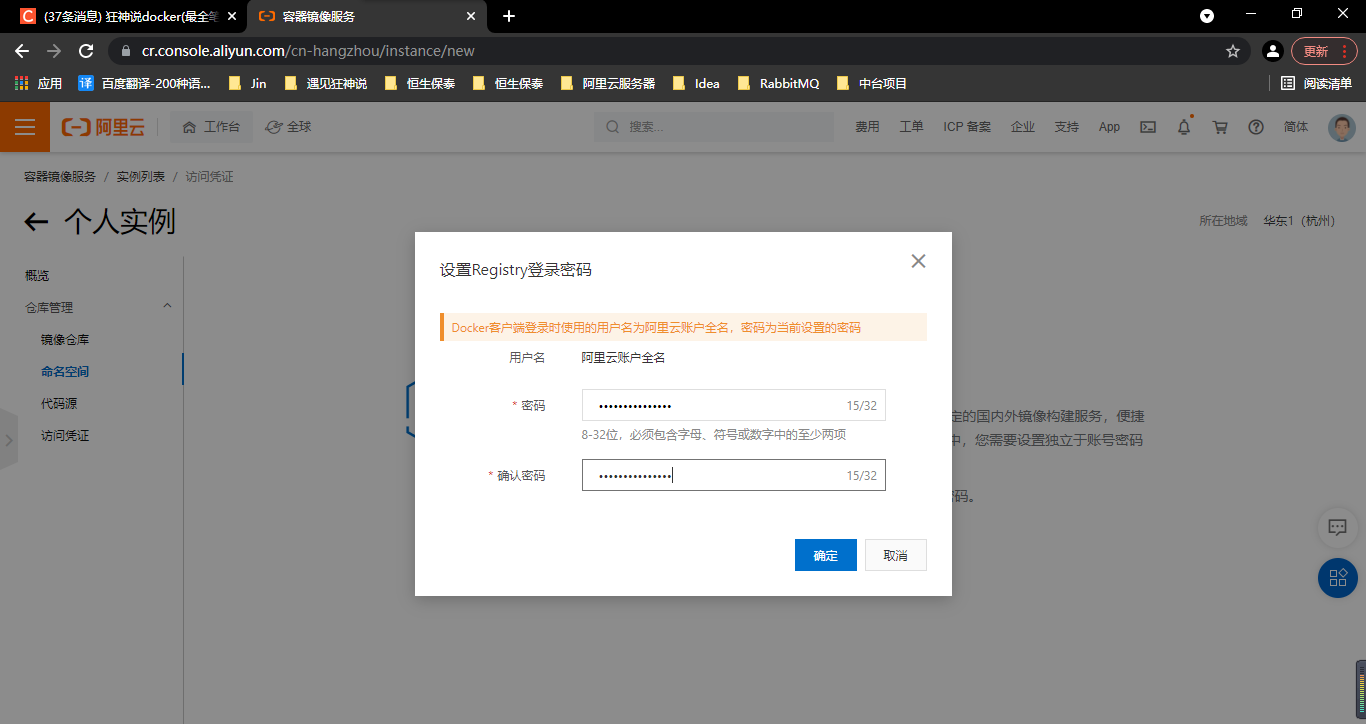Open the 支持 menu
This screenshot has width=1366, height=724.
point(1067,127)
